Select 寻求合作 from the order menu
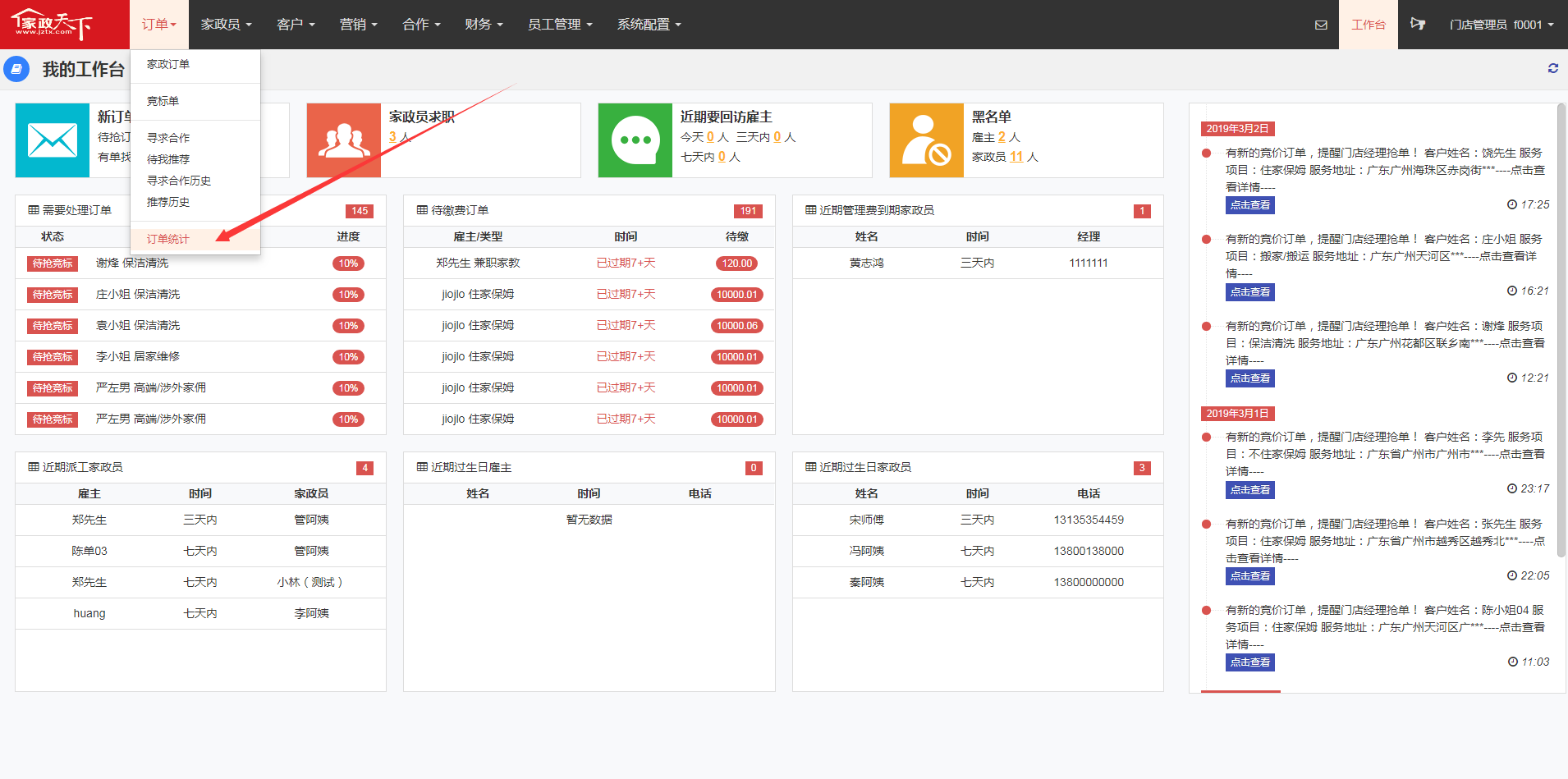 click(195, 138)
